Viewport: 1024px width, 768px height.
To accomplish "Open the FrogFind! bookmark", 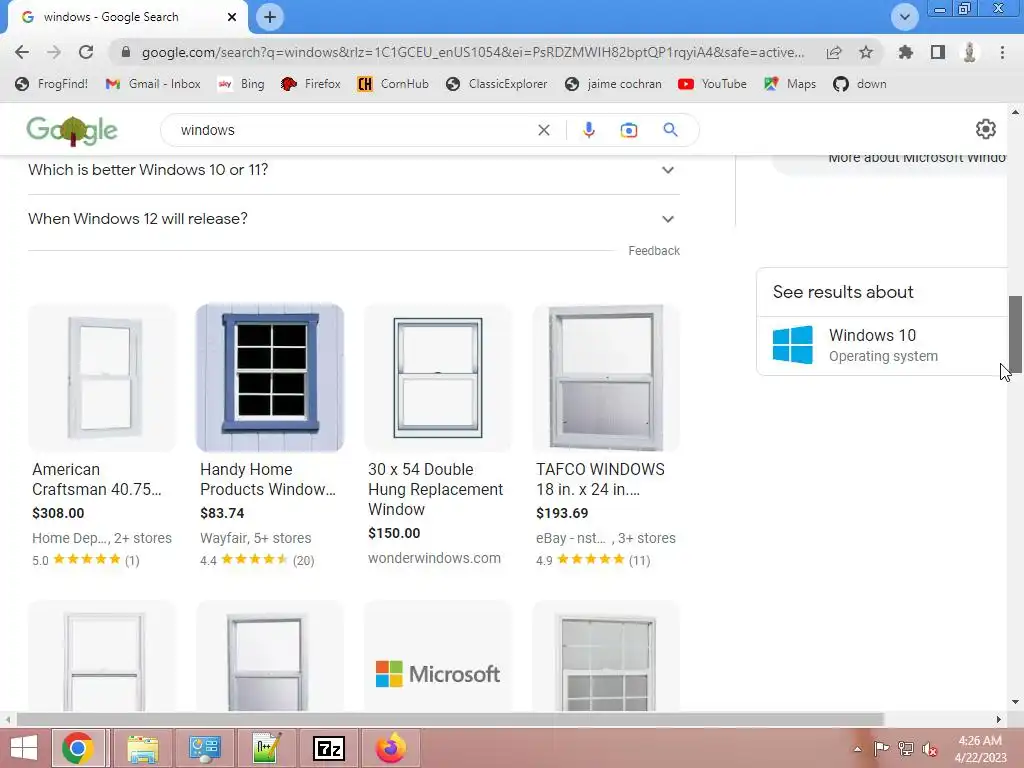I will (x=52, y=84).
